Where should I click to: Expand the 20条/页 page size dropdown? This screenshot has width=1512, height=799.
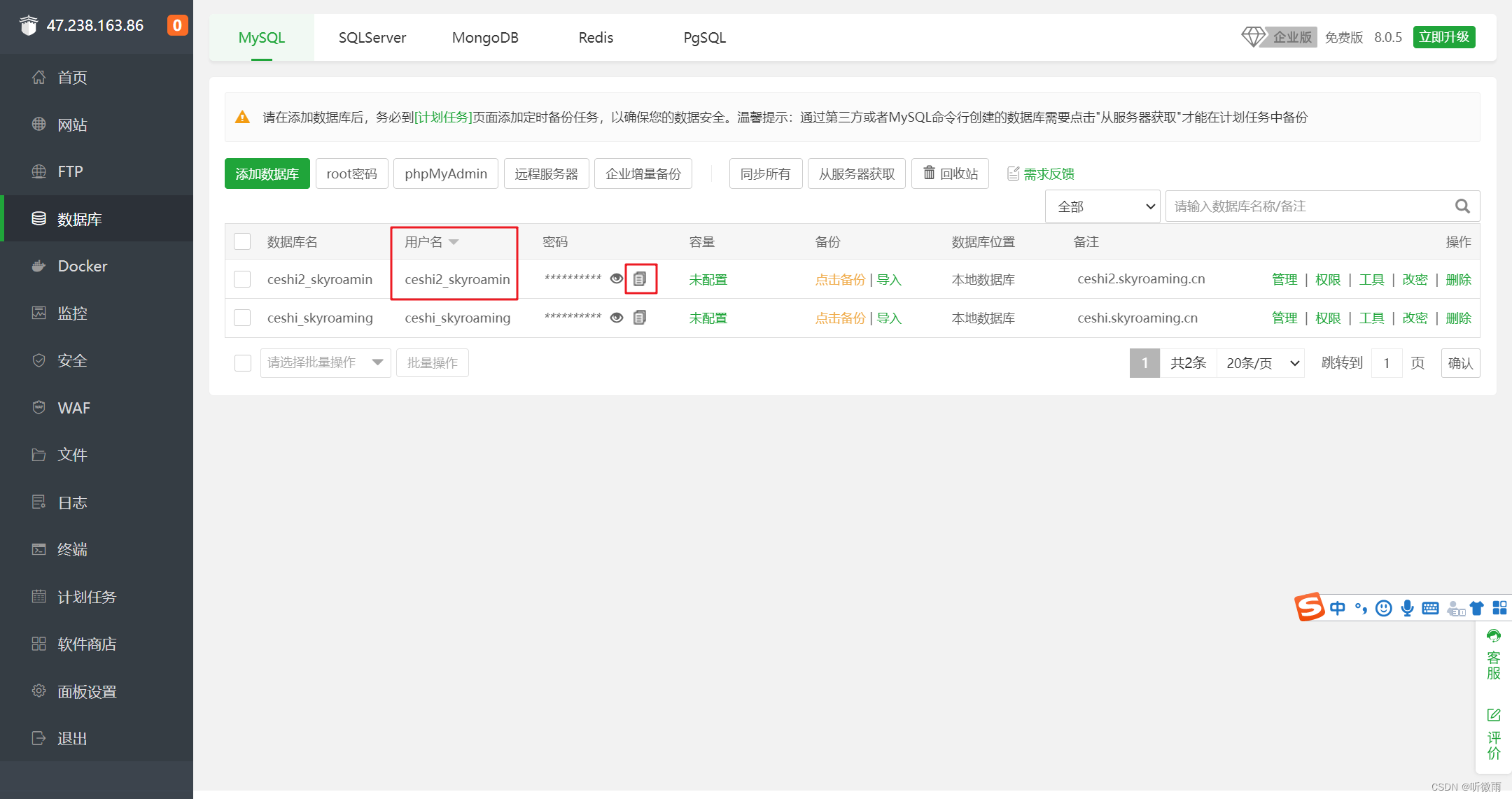[x=1261, y=363]
